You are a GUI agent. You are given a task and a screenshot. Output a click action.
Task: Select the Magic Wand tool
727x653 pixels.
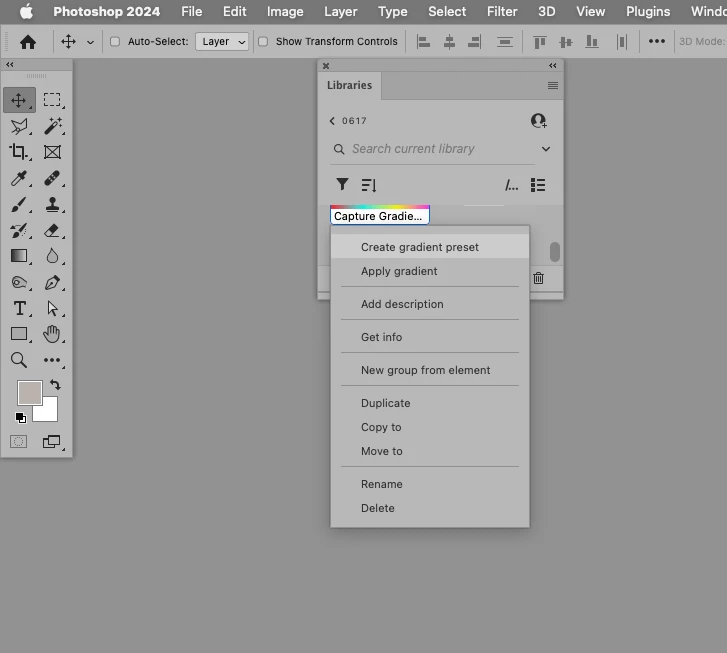click(52, 126)
